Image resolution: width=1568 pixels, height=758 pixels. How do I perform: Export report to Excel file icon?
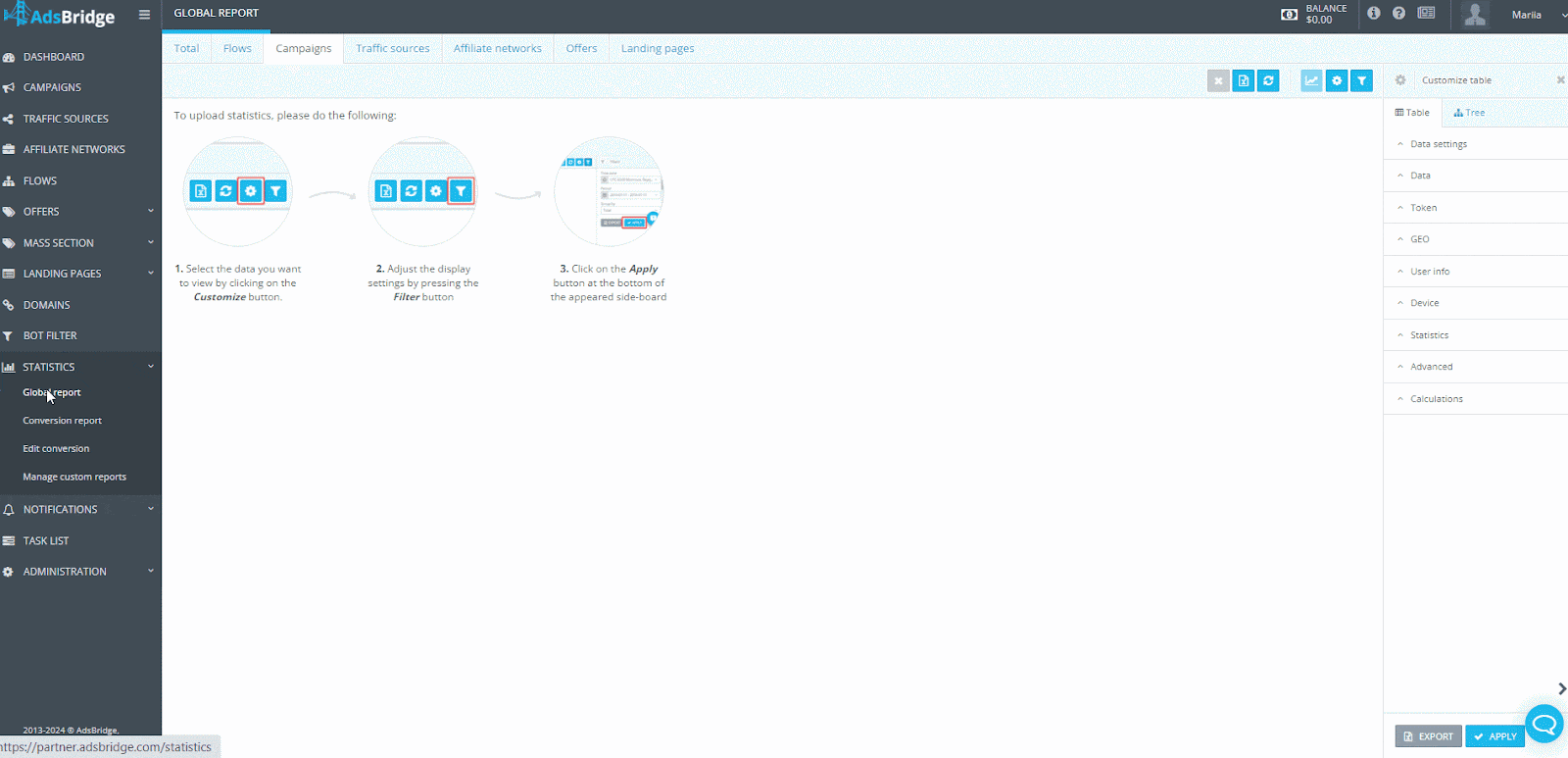tap(1244, 80)
